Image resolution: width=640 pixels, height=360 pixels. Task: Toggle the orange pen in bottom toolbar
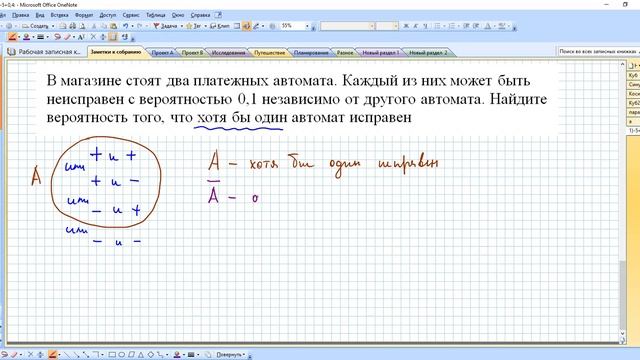[53, 355]
